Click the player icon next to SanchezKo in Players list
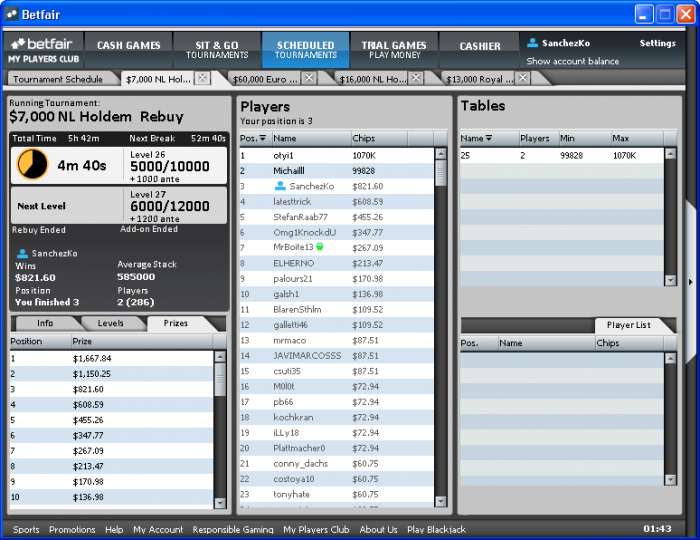Viewport: 700px width, 540px height. point(280,186)
